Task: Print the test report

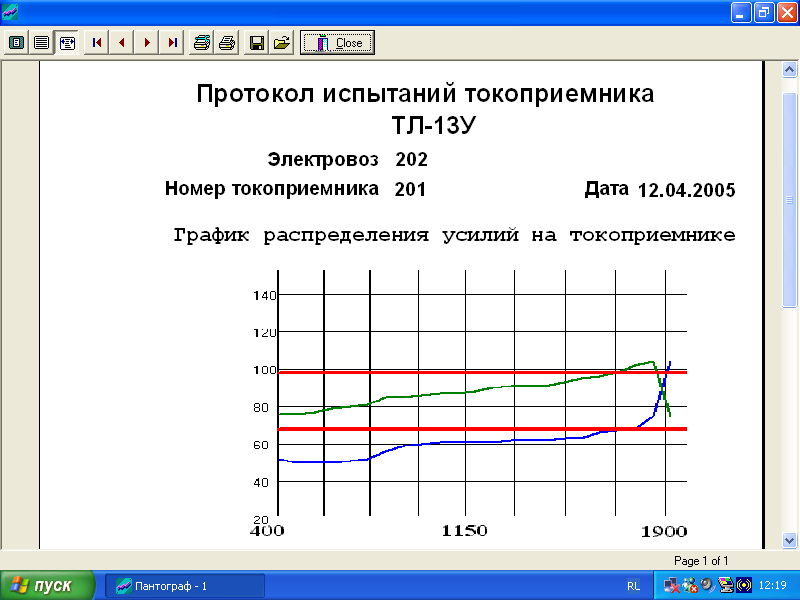Action: coord(227,42)
